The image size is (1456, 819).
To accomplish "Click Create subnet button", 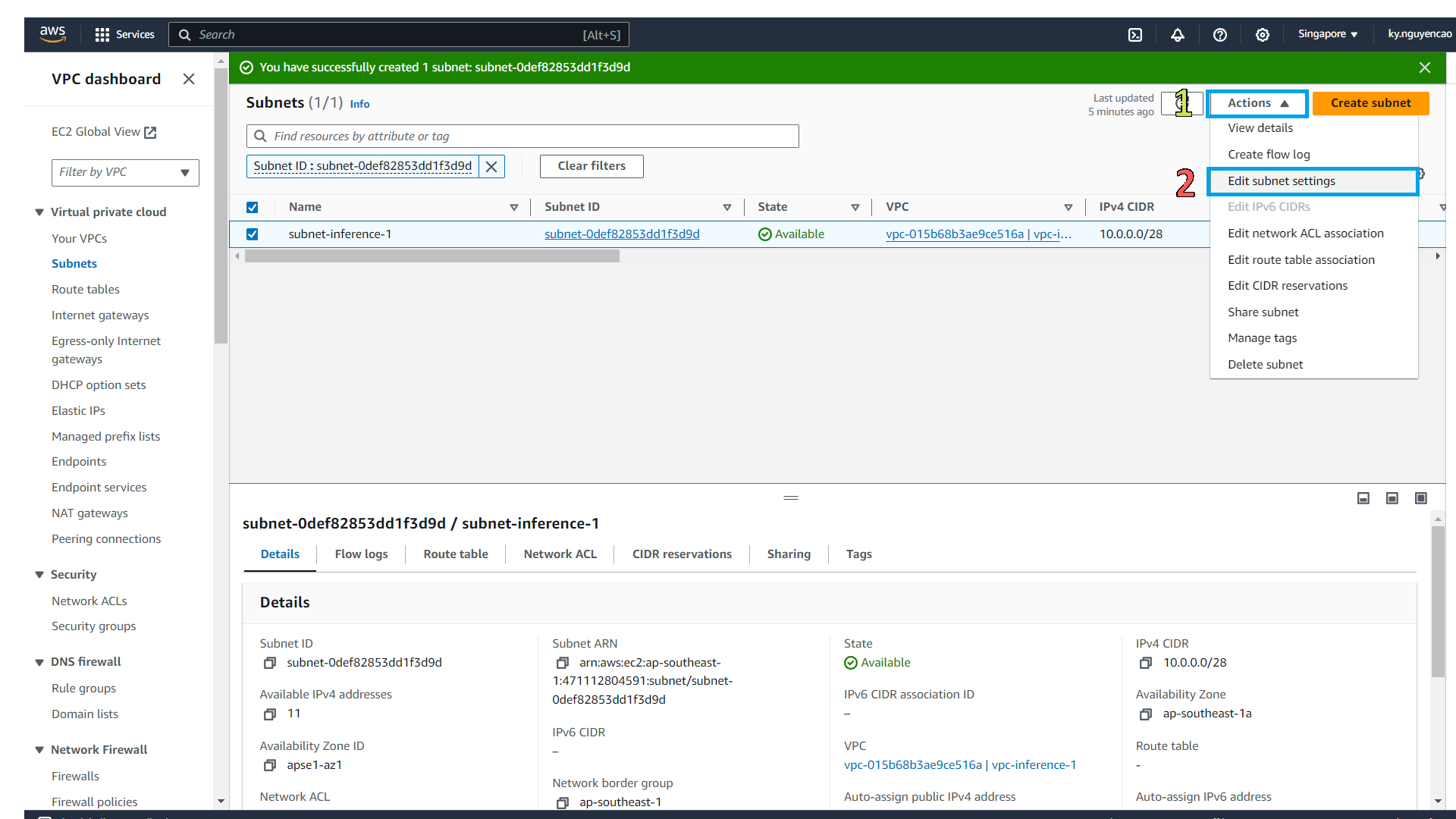I will [x=1371, y=102].
